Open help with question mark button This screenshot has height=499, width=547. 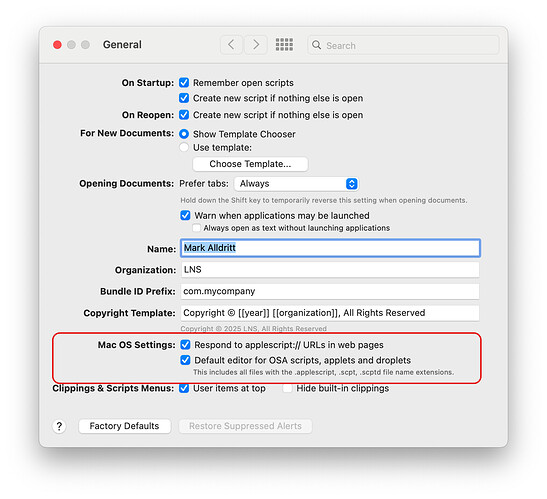(x=59, y=426)
